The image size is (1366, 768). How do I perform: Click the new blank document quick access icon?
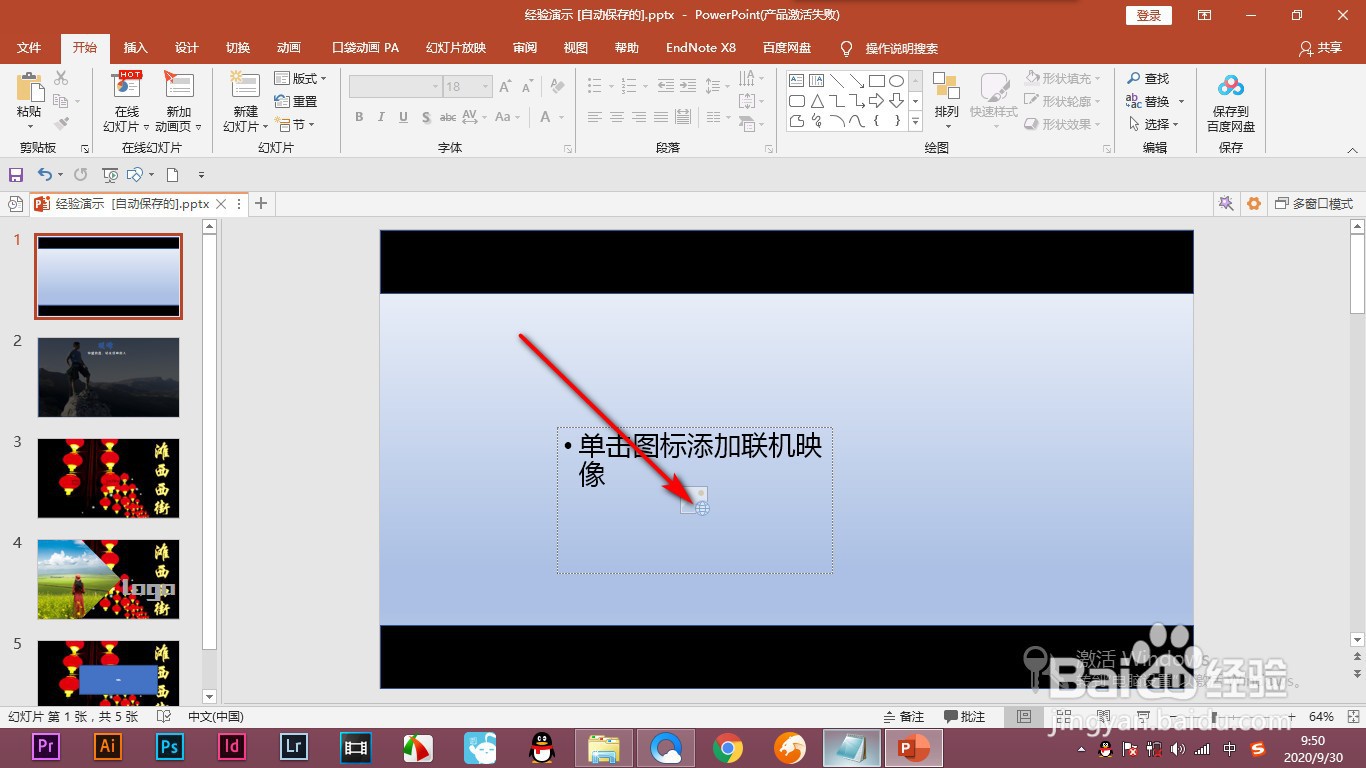click(172, 175)
